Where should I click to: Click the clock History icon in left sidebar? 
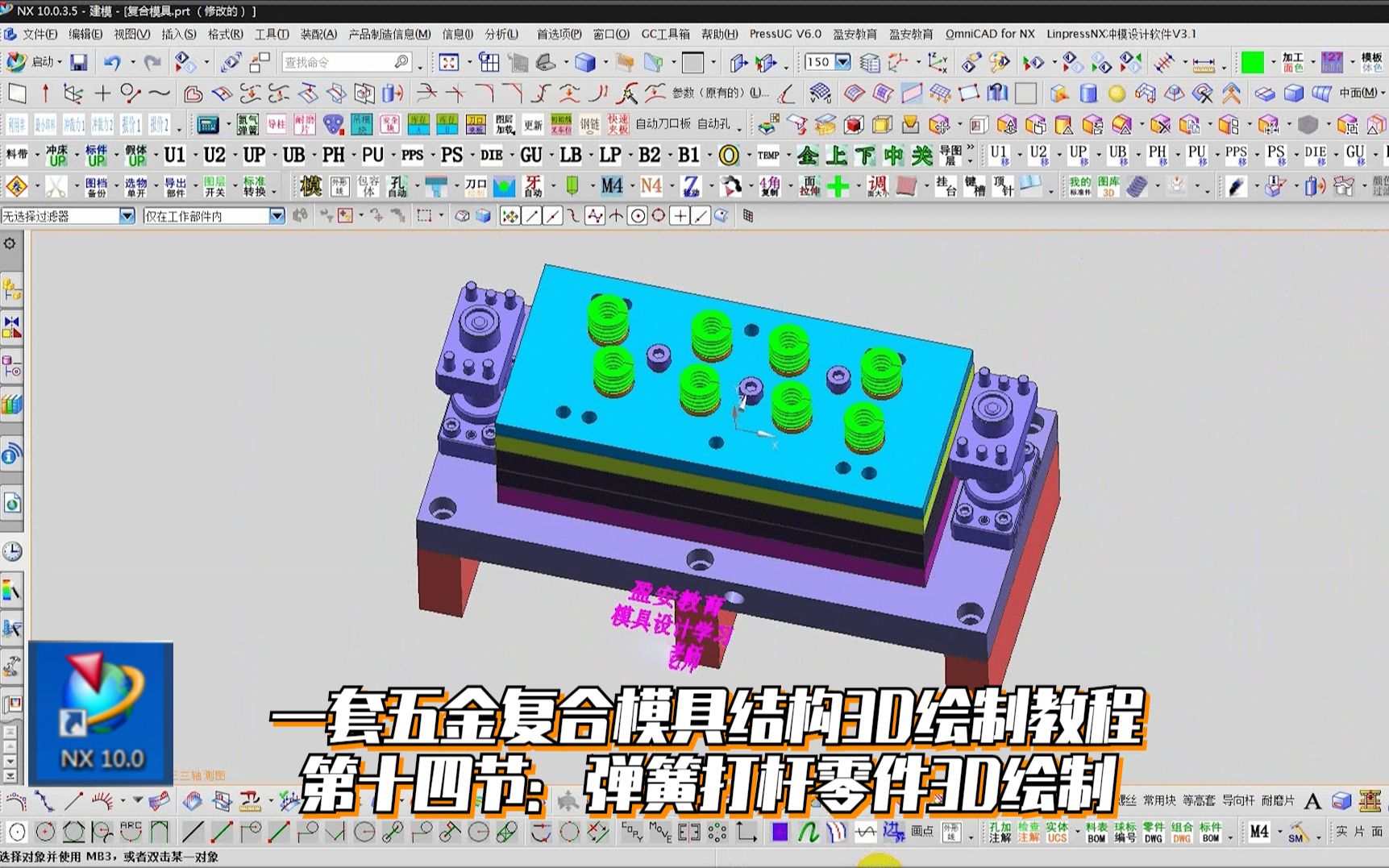coord(12,552)
